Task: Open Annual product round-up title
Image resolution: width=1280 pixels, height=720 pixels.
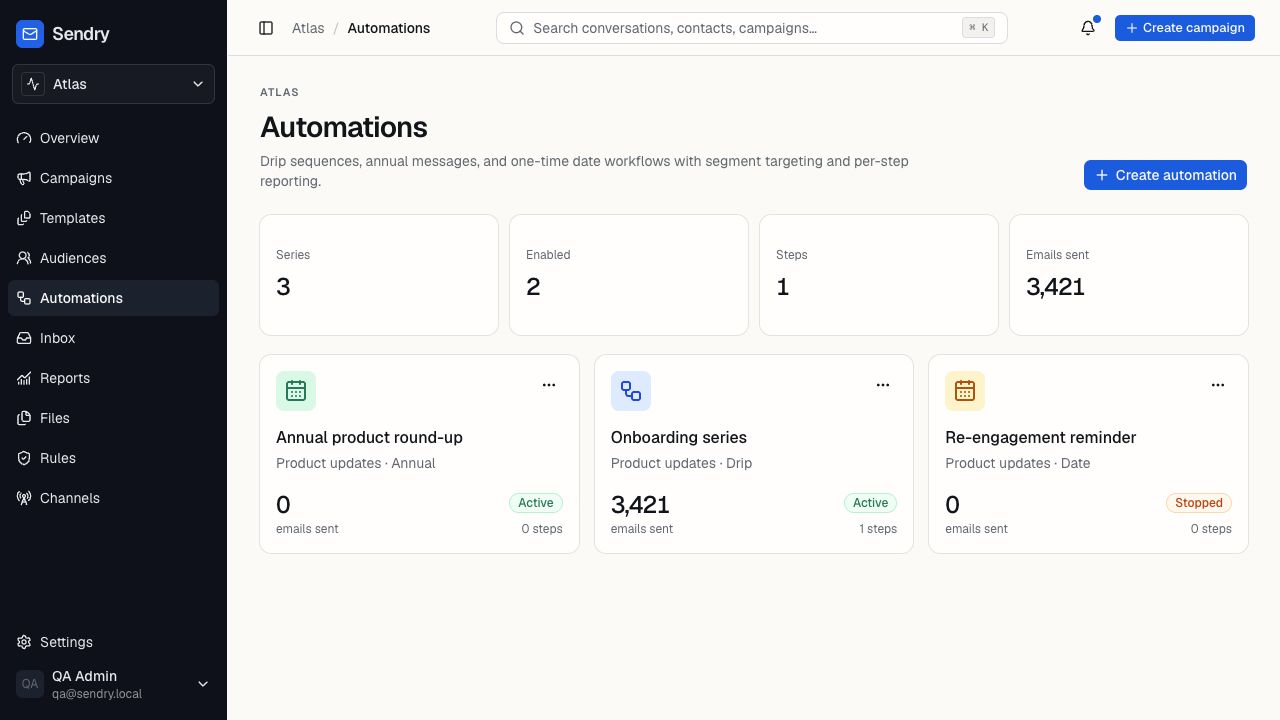Action: pyautogui.click(x=369, y=437)
